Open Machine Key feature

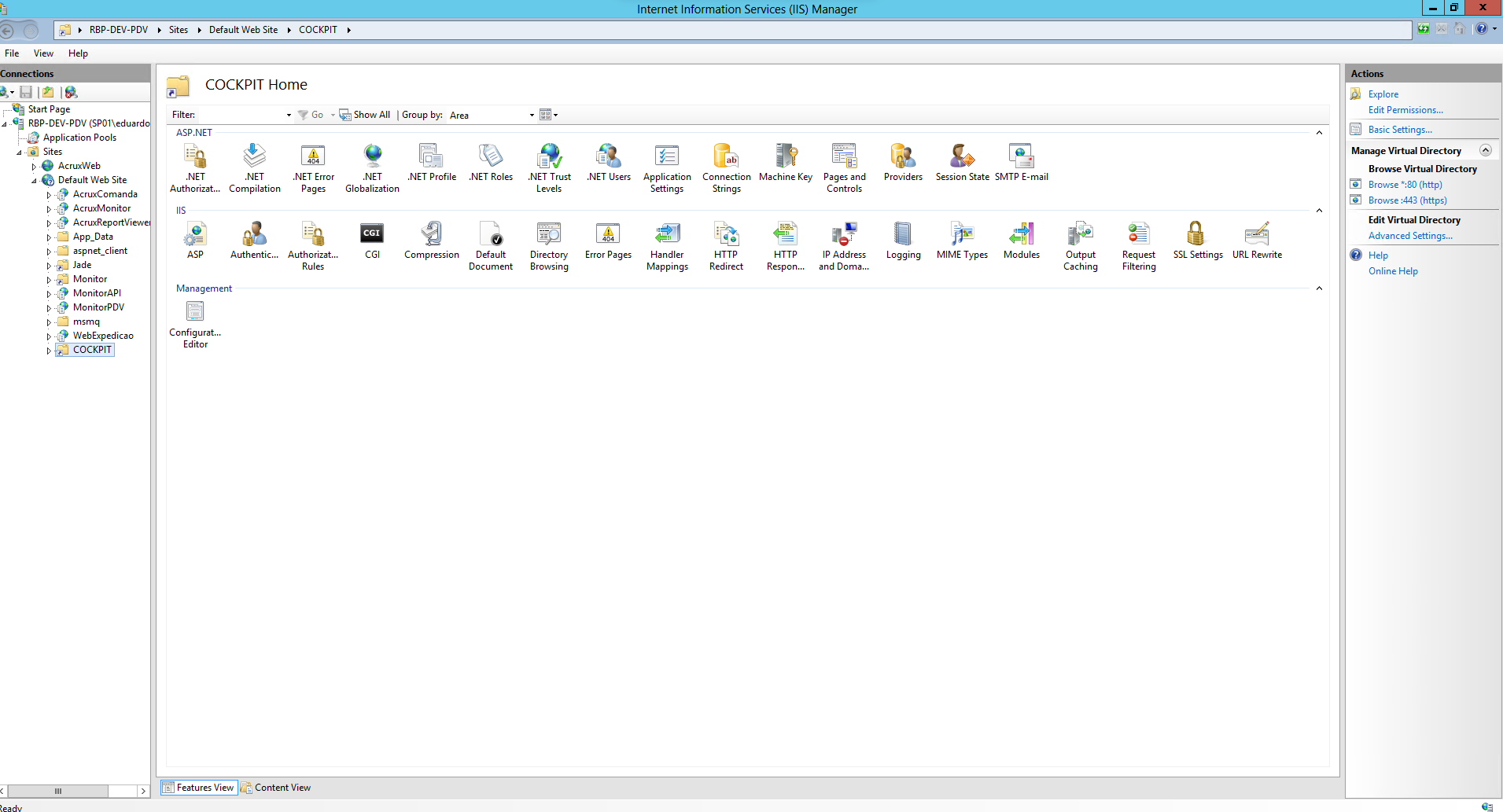point(786,163)
